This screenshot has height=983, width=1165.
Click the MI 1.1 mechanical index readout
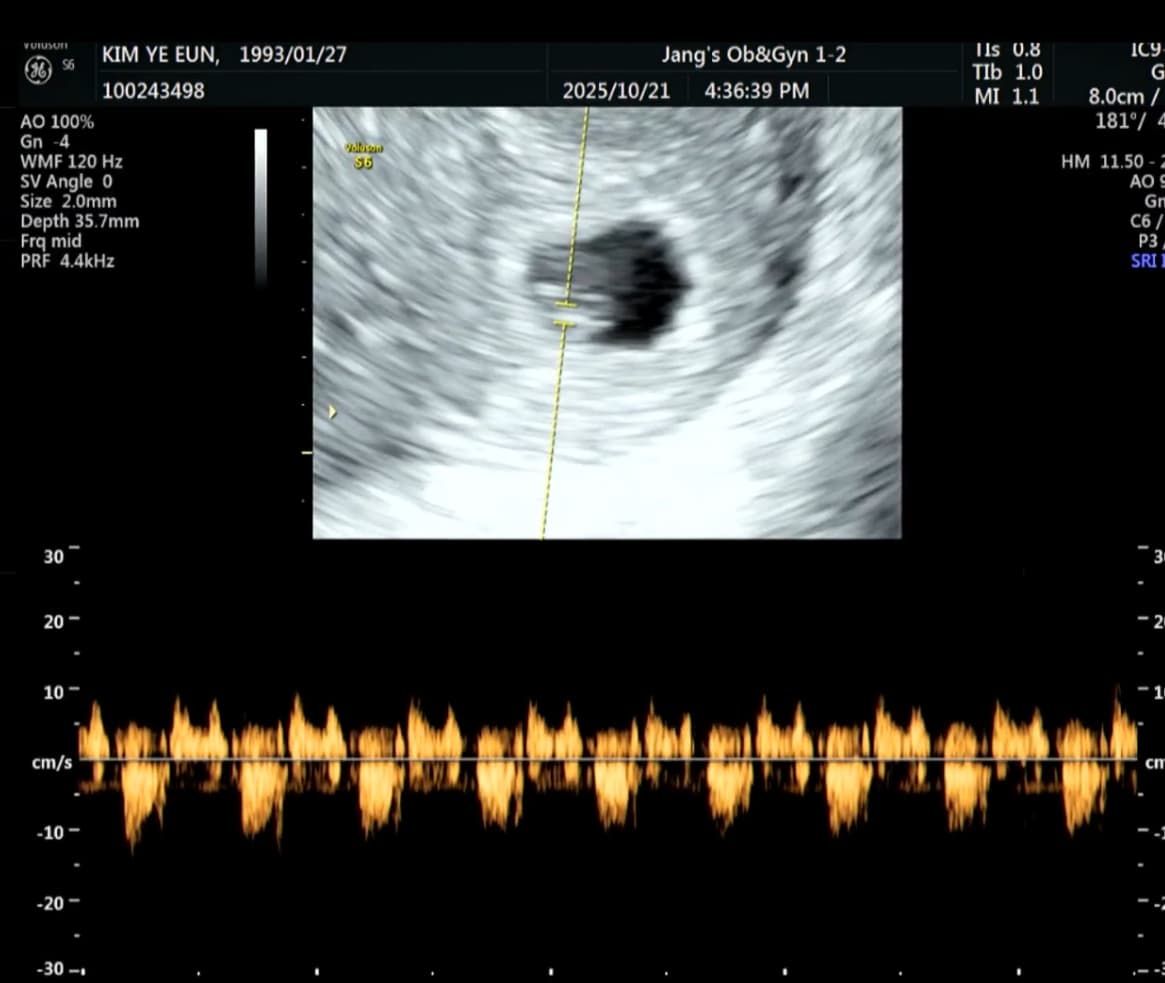click(1007, 97)
